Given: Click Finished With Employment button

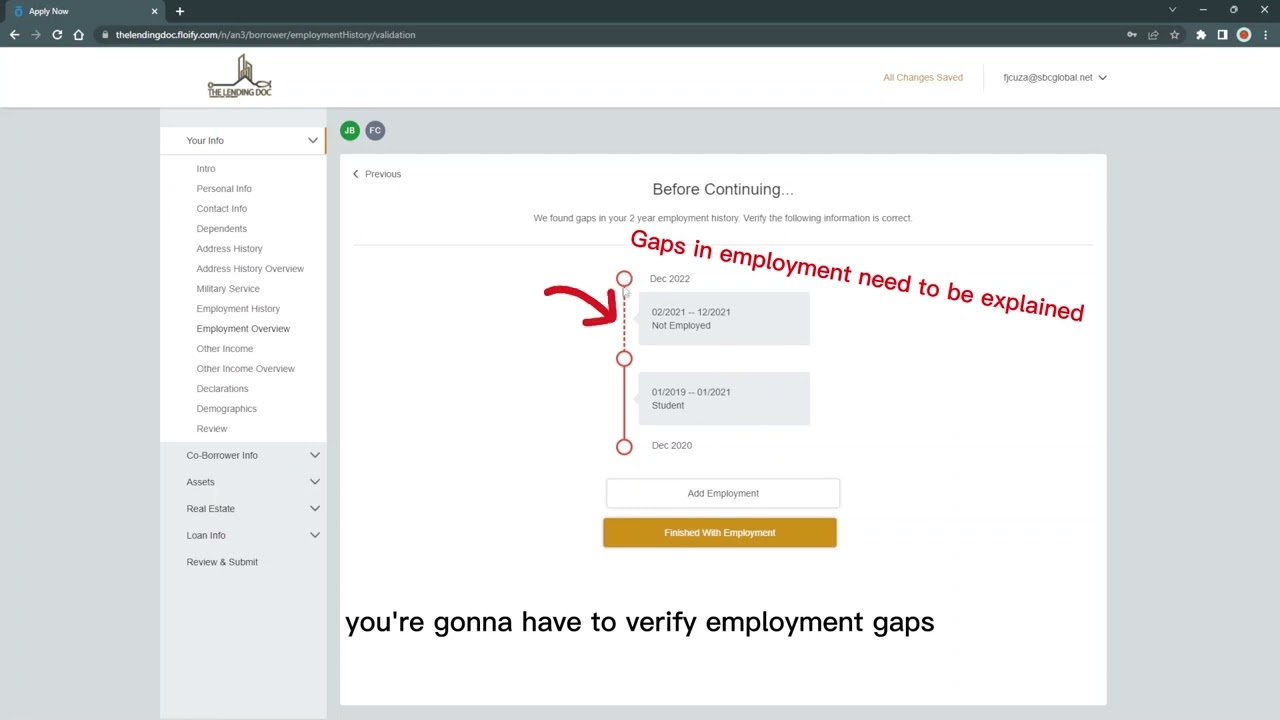Looking at the screenshot, I should click(720, 533).
